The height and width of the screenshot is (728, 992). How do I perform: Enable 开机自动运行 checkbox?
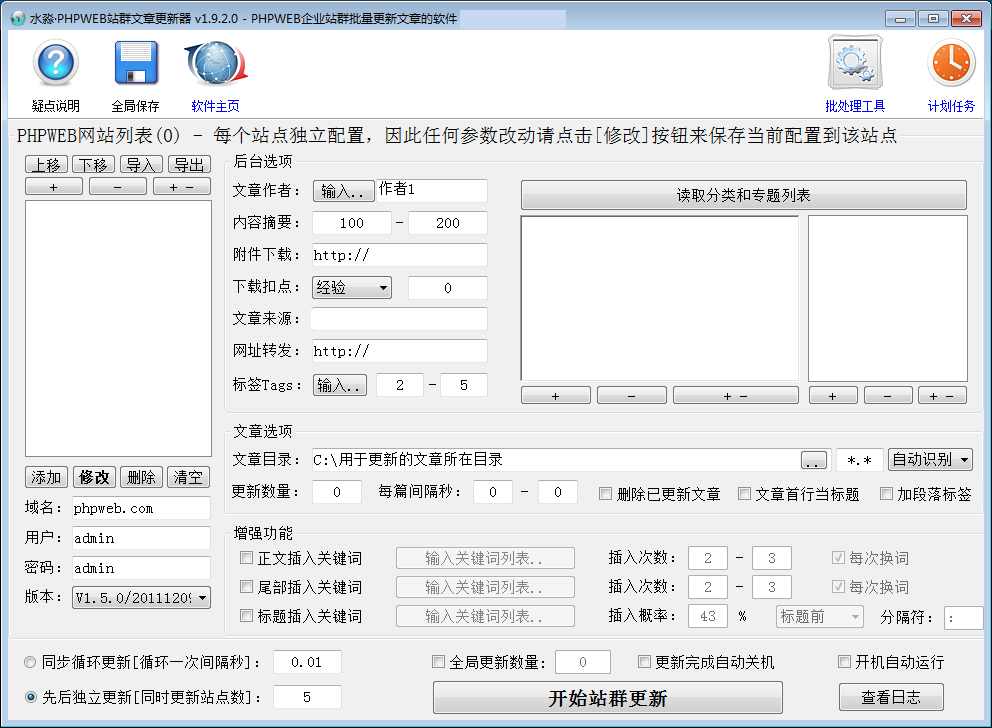(x=844, y=662)
